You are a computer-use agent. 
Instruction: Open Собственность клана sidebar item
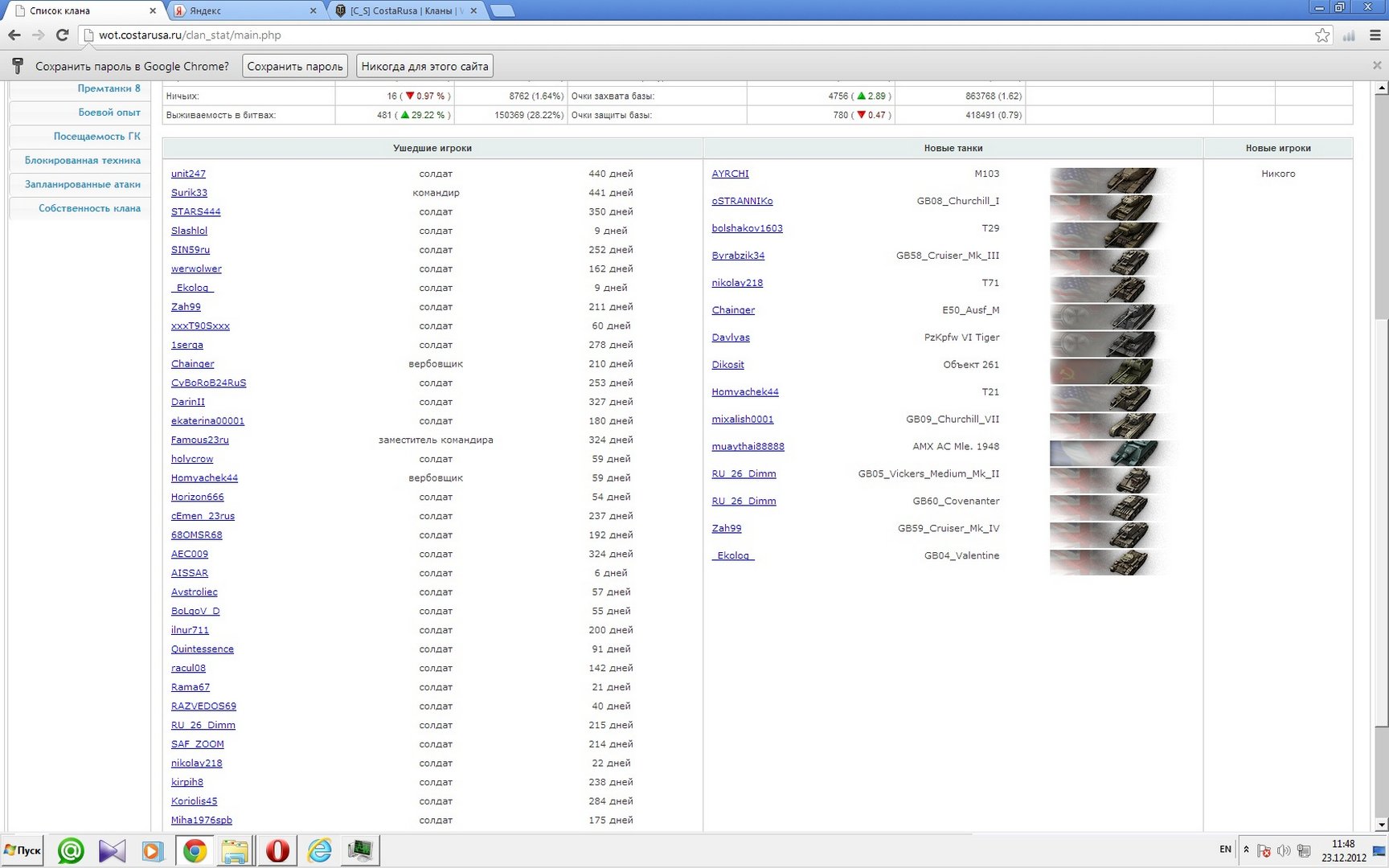(x=89, y=208)
